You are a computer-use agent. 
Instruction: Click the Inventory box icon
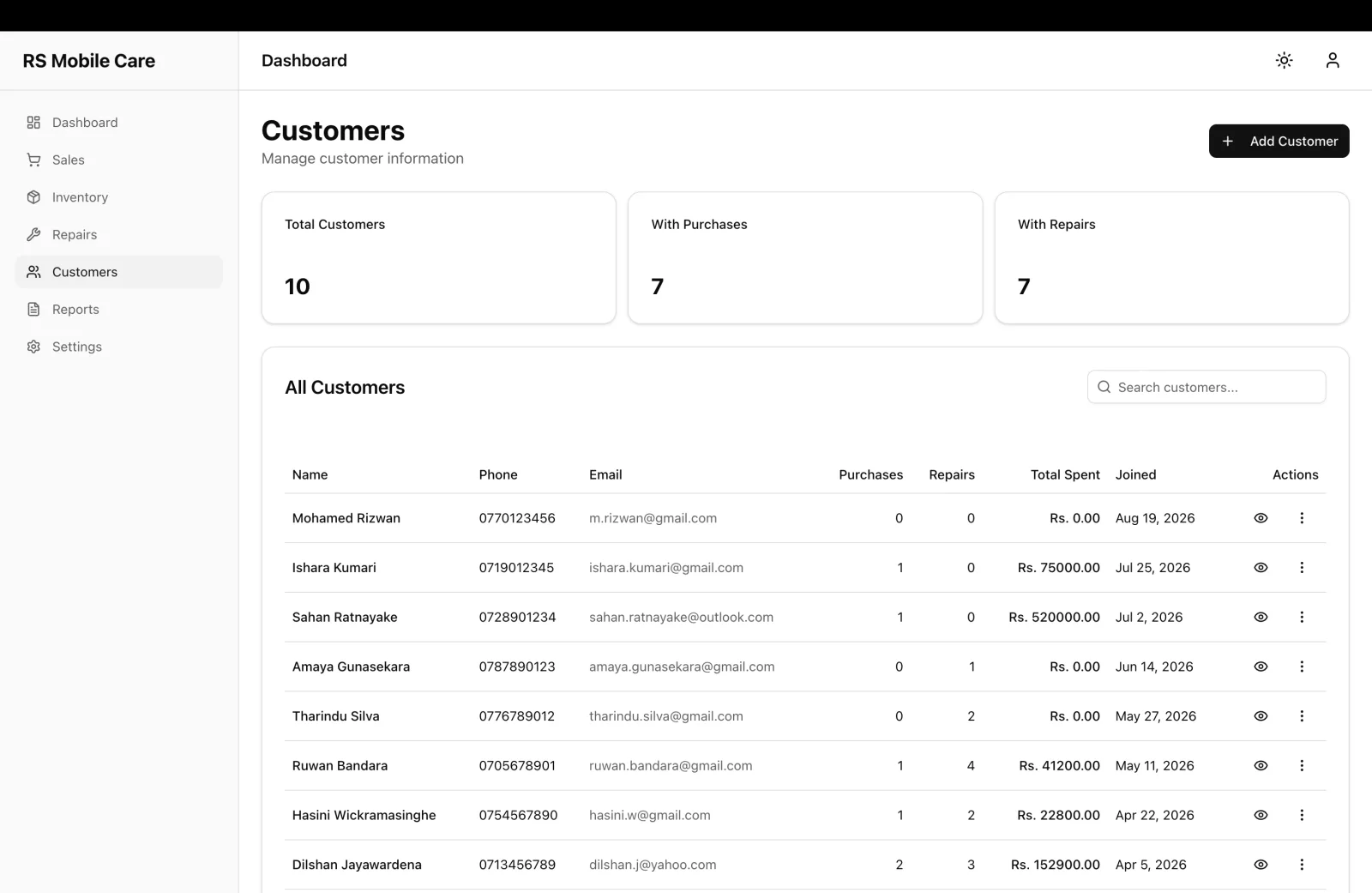click(x=33, y=197)
